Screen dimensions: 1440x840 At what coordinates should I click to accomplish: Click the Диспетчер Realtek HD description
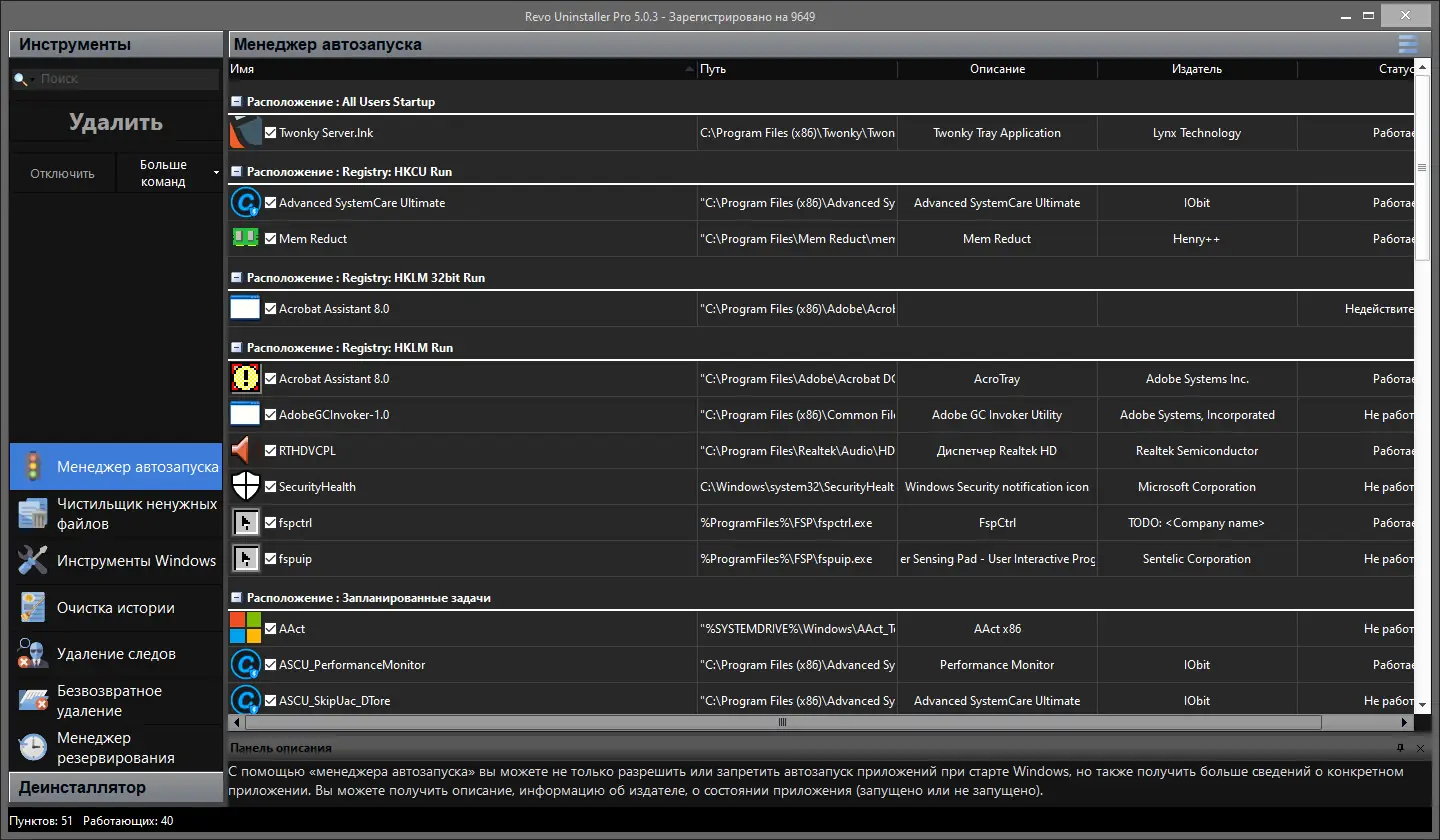click(997, 451)
